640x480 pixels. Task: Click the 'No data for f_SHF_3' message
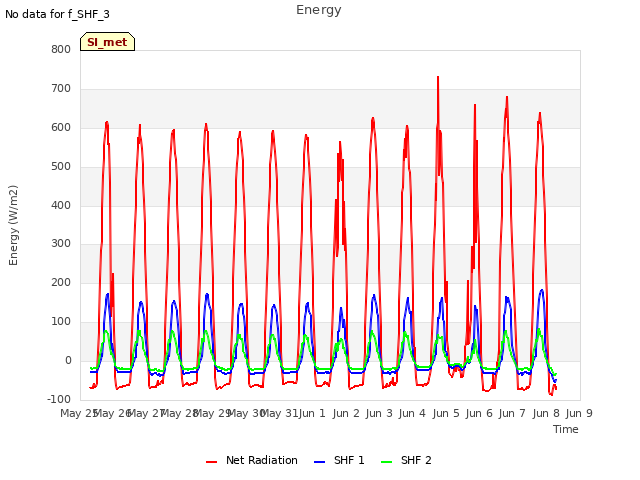(58, 14)
